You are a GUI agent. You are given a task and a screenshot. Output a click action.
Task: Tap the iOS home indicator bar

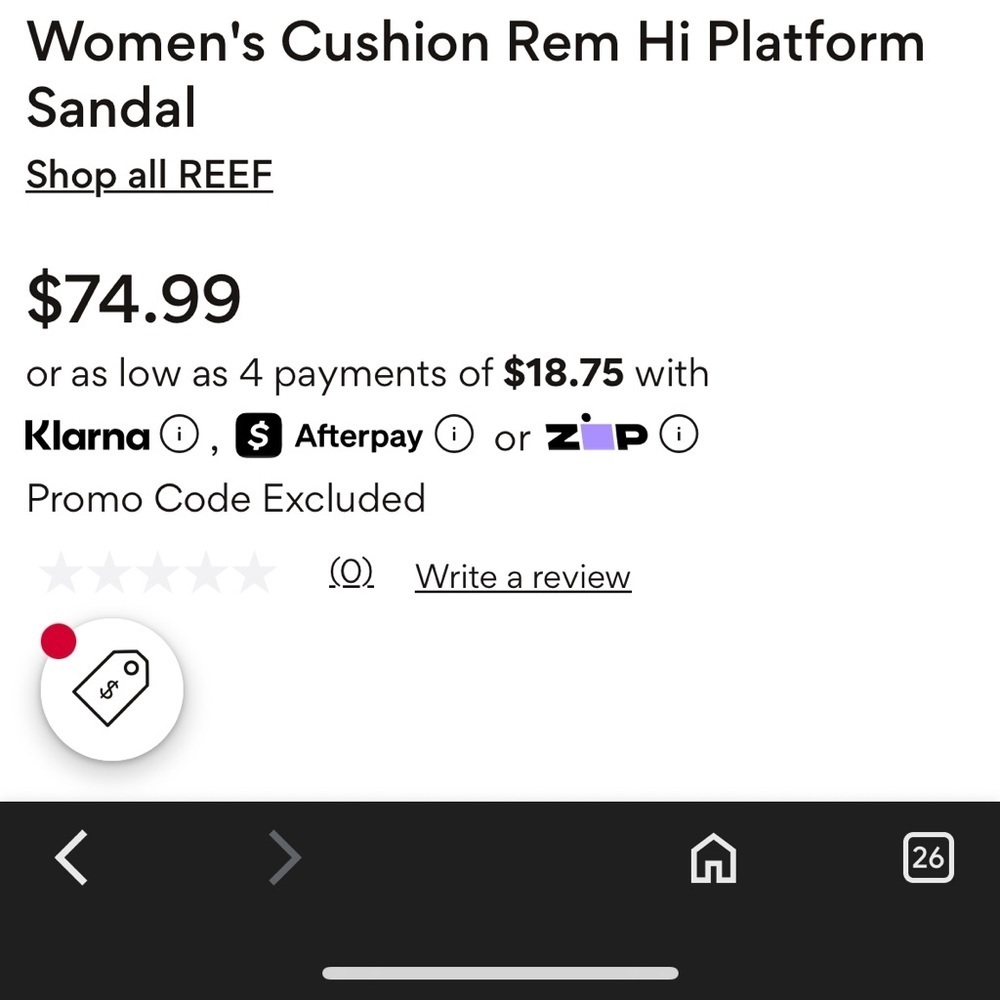(500, 973)
